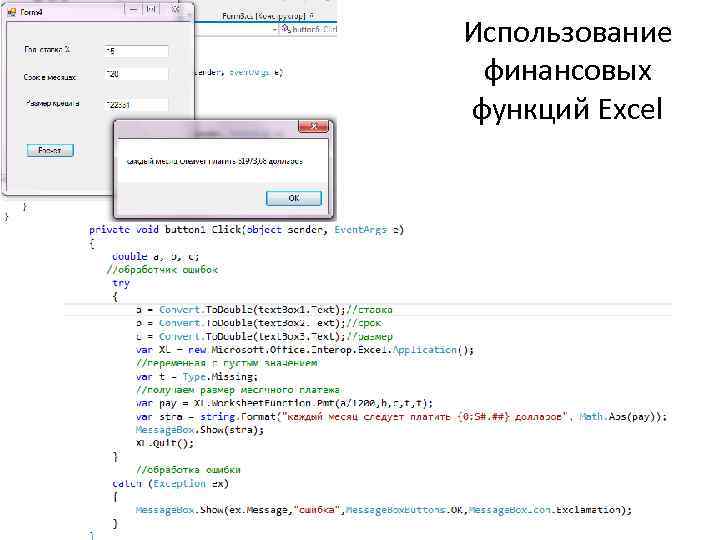
Task: Click the Form4 window icon
Action: pyautogui.click(x=11, y=12)
